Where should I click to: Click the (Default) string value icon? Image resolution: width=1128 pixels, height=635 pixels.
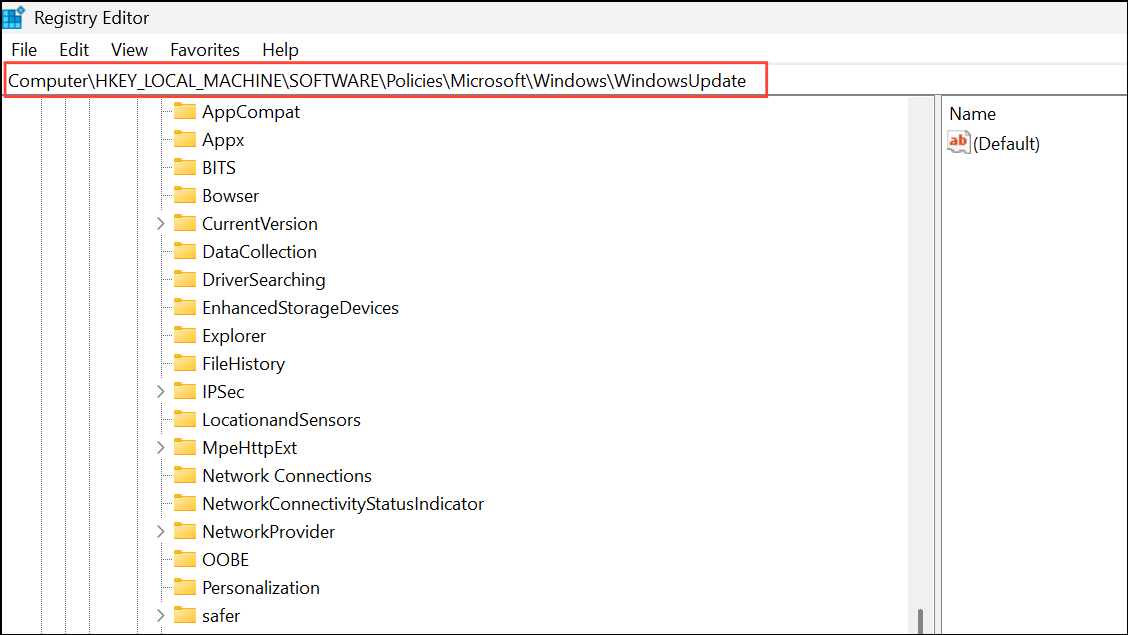[x=958, y=143]
